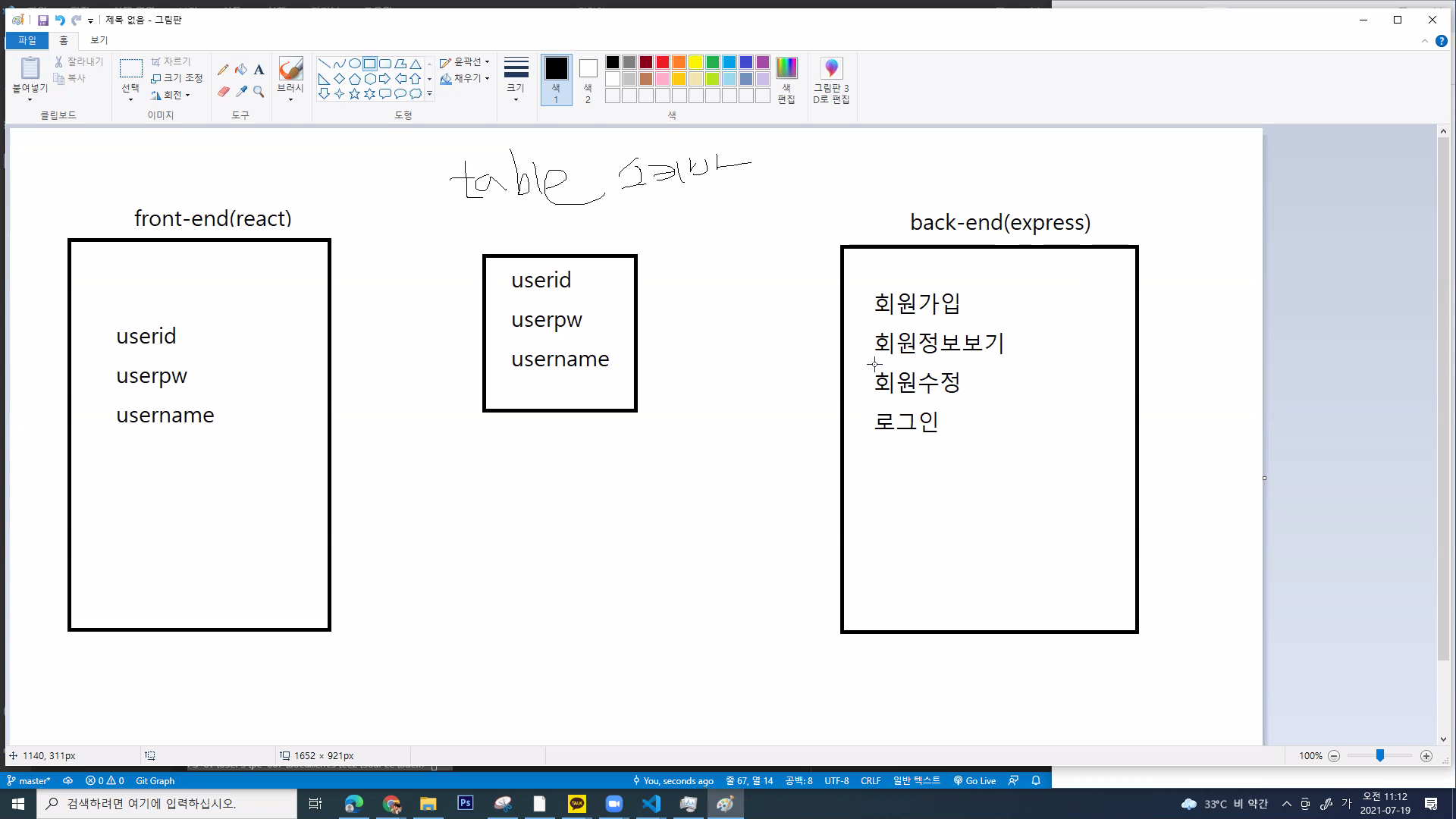Viewport: 1456px width, 819px height.
Task: Select the Fill with color bucket tool
Action: click(x=241, y=70)
